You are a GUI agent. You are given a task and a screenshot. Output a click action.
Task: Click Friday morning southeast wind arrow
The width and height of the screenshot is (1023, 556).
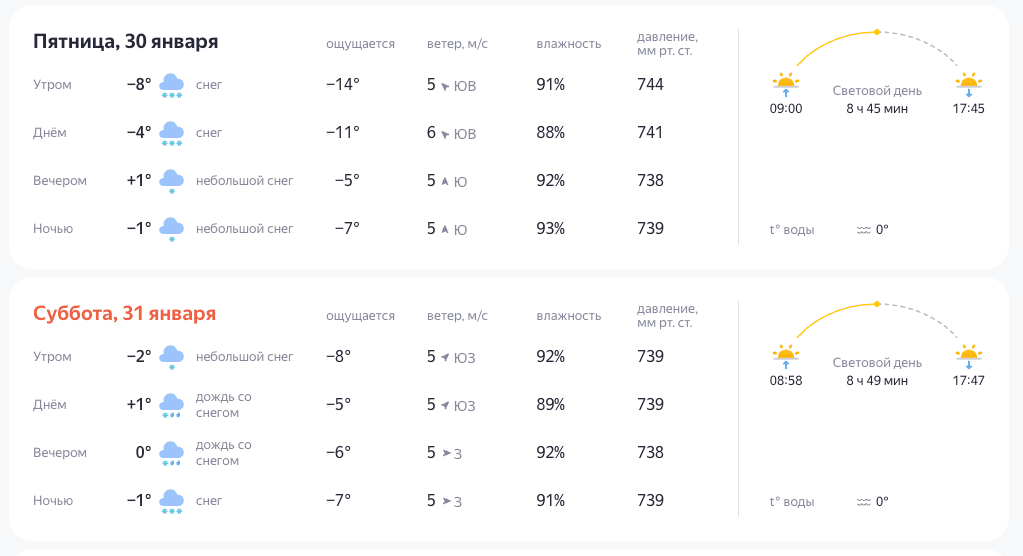coord(445,86)
